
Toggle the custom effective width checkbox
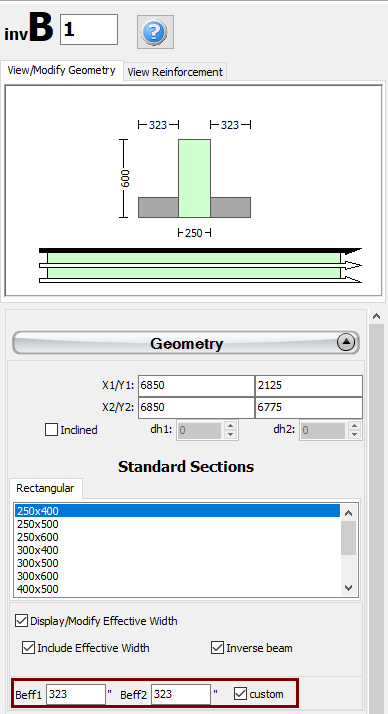coord(240,694)
